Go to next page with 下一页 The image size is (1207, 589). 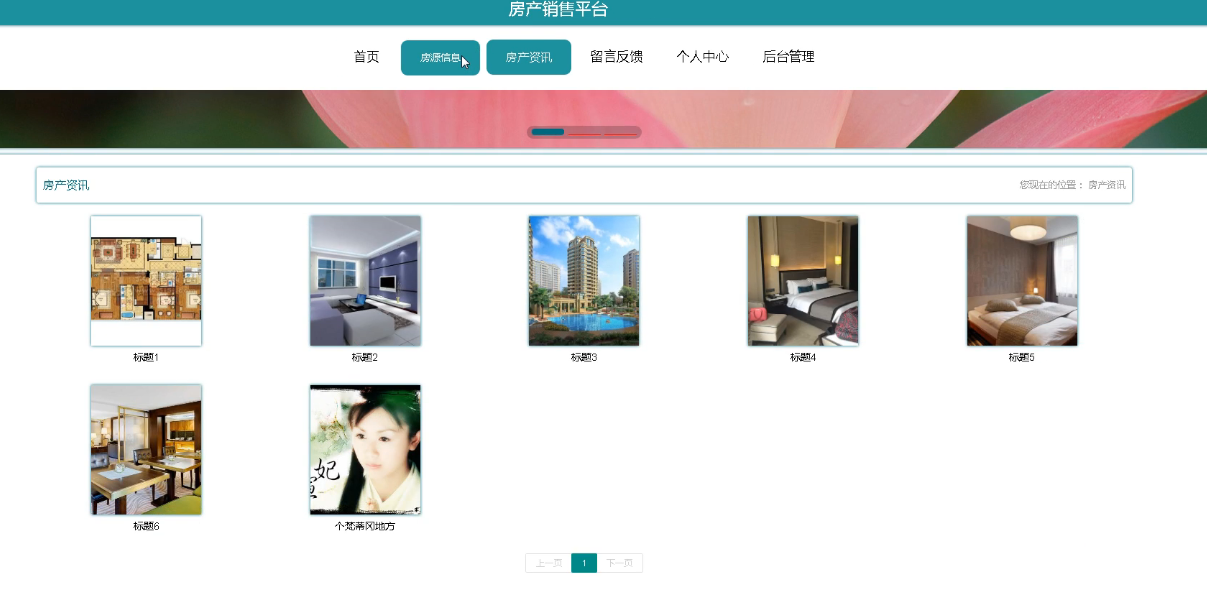click(620, 563)
